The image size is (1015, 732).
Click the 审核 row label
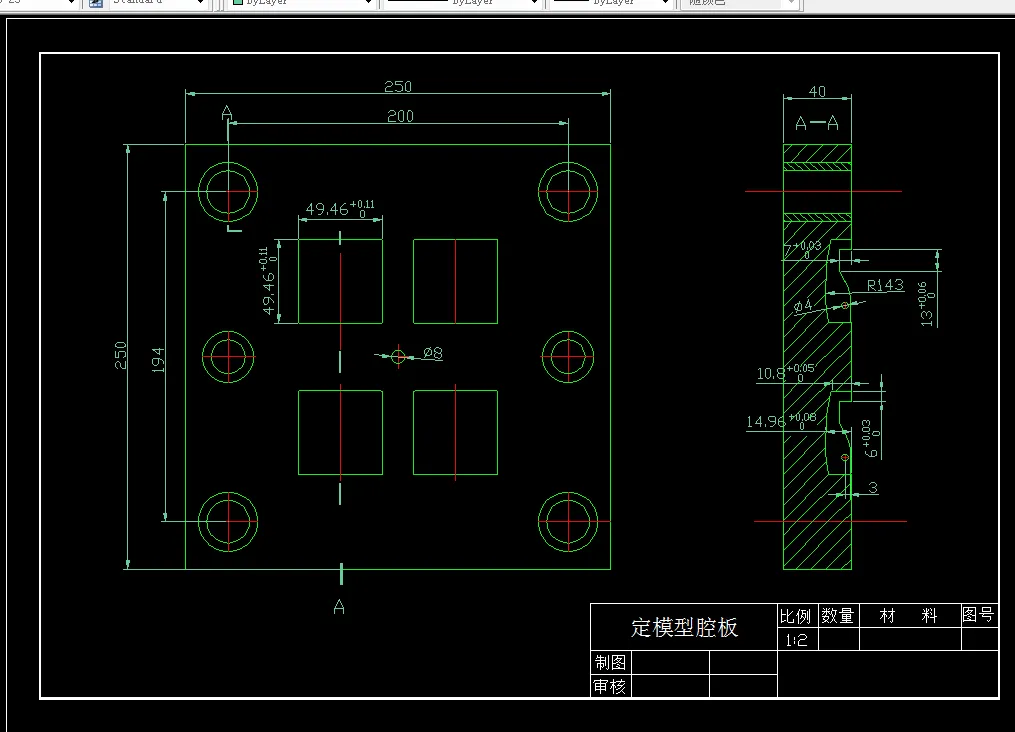coord(610,686)
